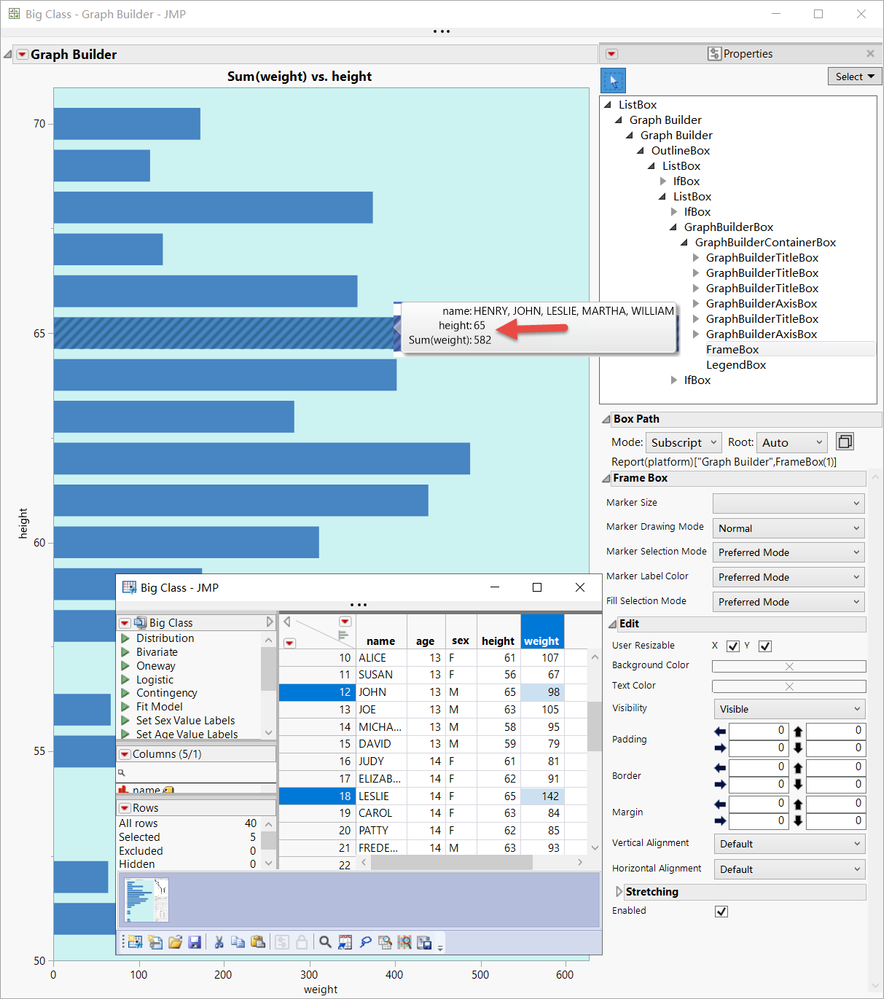Open the Marker Size dropdown
Screen dimensions: 884x999
(788, 503)
